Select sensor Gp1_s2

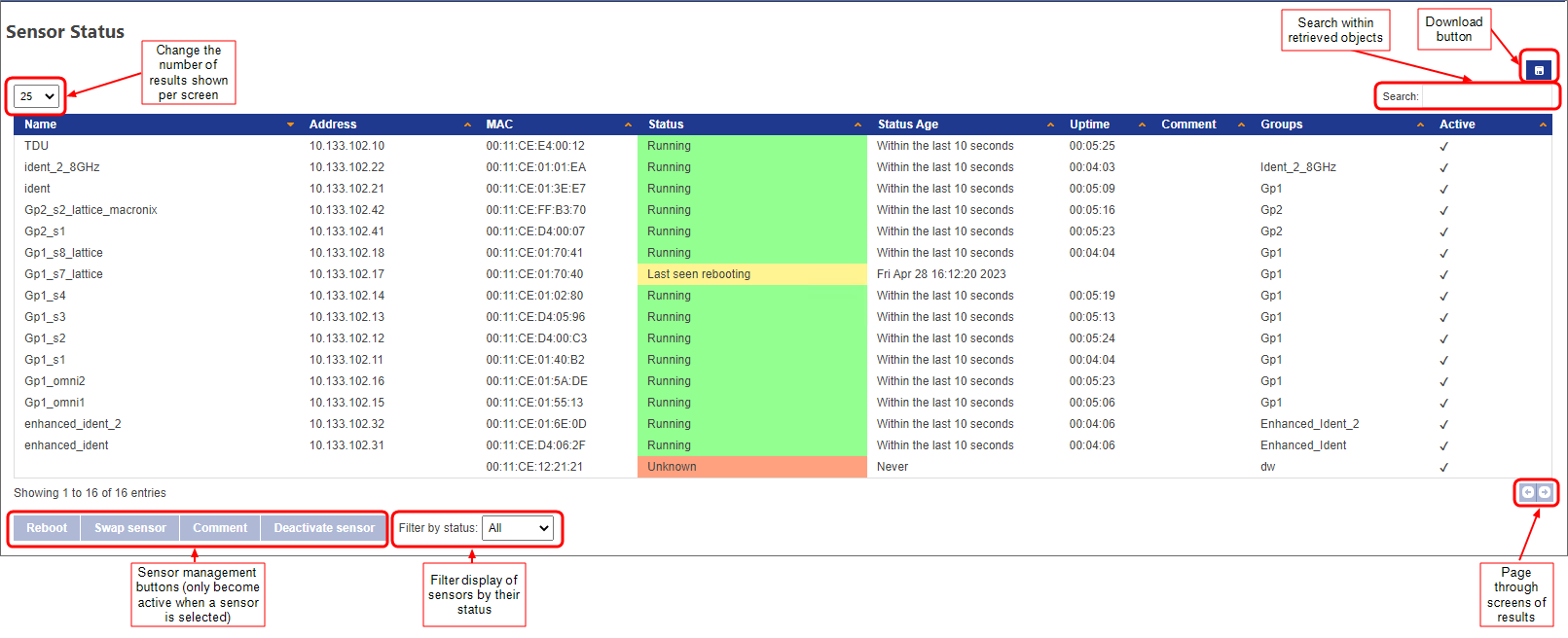pyautogui.click(x=45, y=338)
